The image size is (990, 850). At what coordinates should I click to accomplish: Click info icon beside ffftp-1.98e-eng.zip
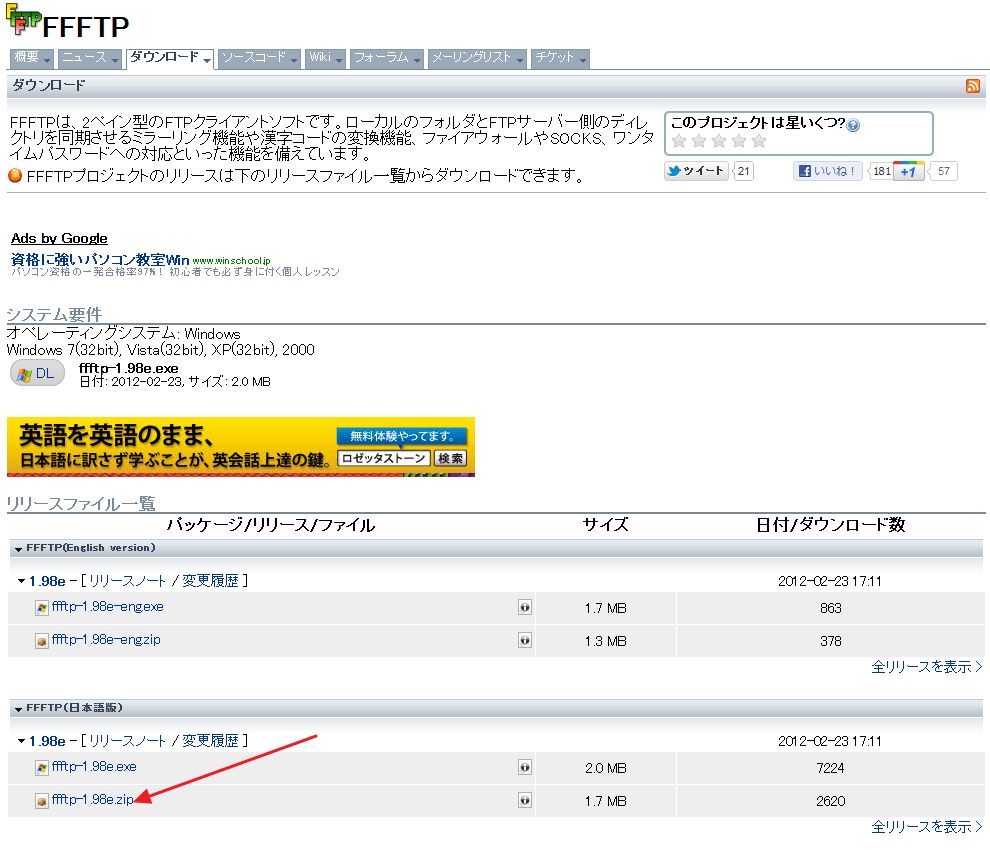(525, 640)
